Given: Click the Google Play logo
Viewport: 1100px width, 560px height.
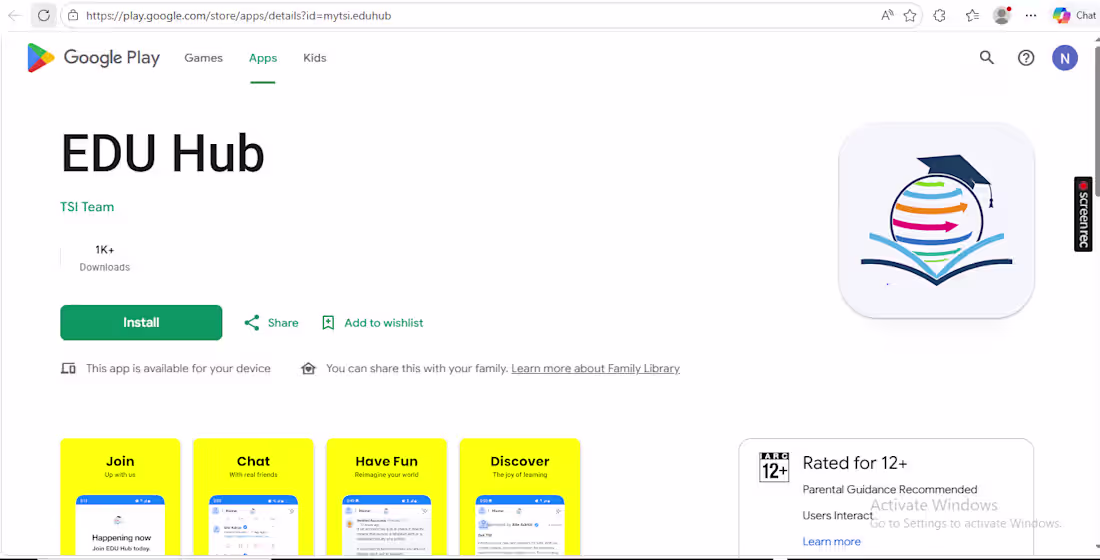Looking at the screenshot, I should pyautogui.click(x=93, y=58).
